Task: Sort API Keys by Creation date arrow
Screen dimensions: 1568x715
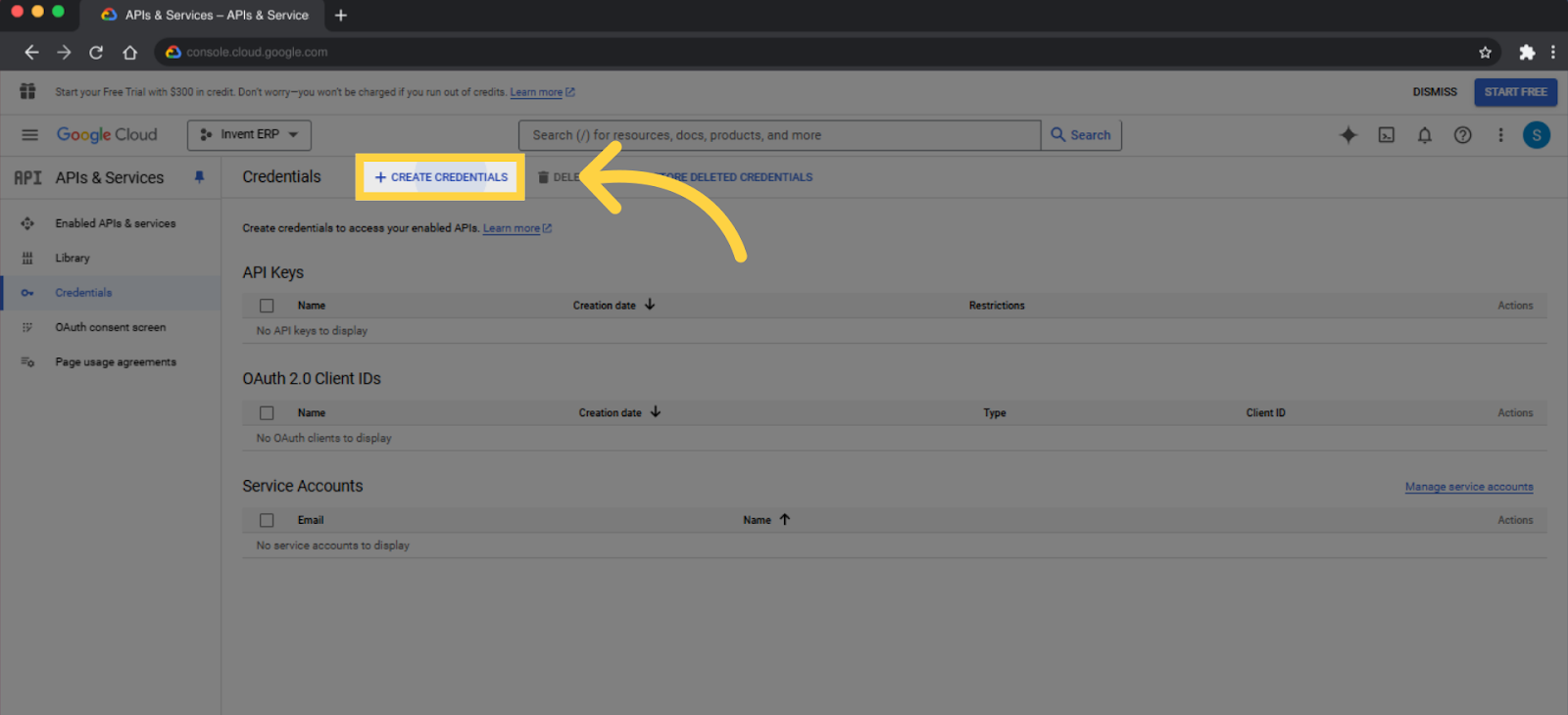Action: point(650,305)
